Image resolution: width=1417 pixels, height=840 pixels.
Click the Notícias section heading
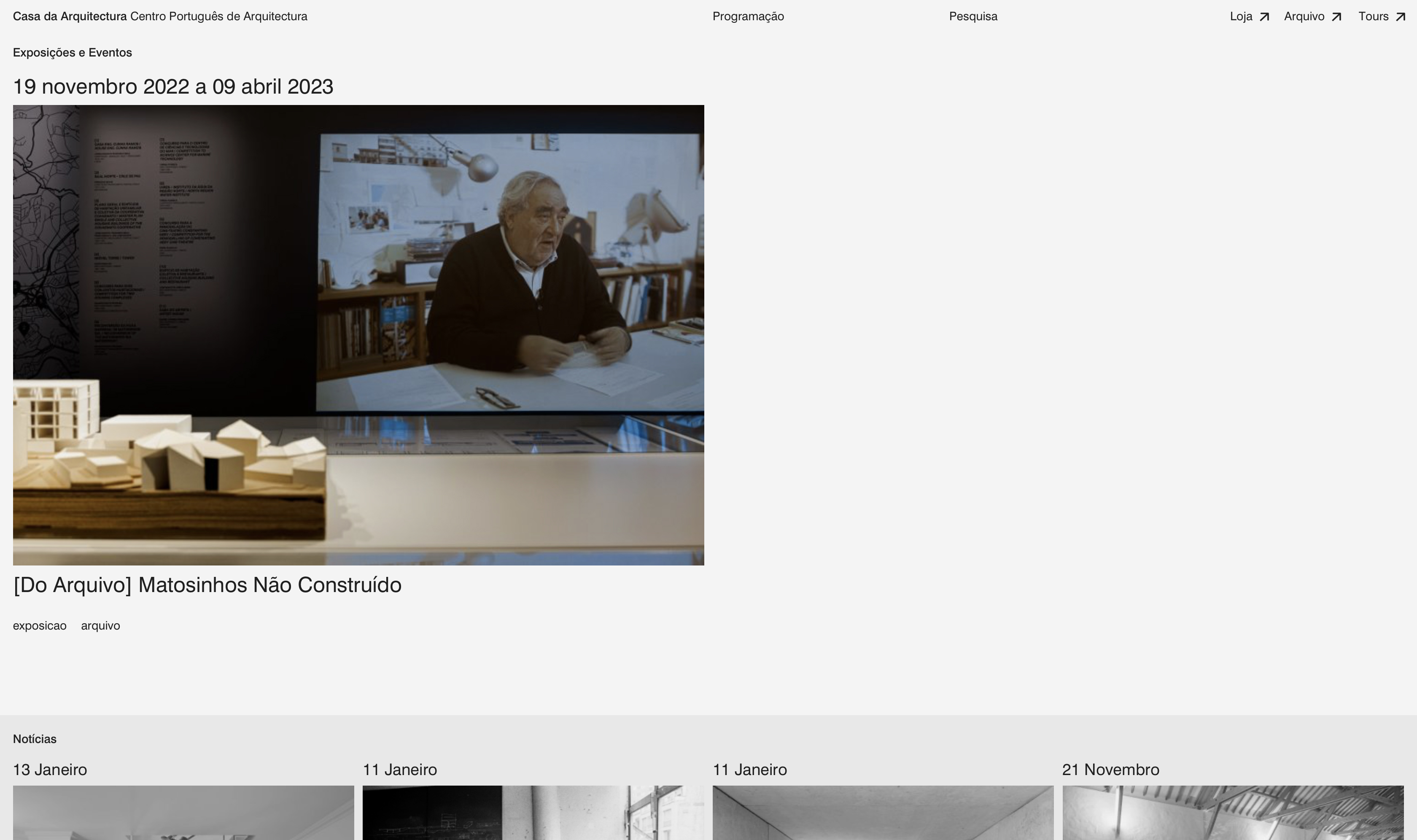[x=35, y=739]
